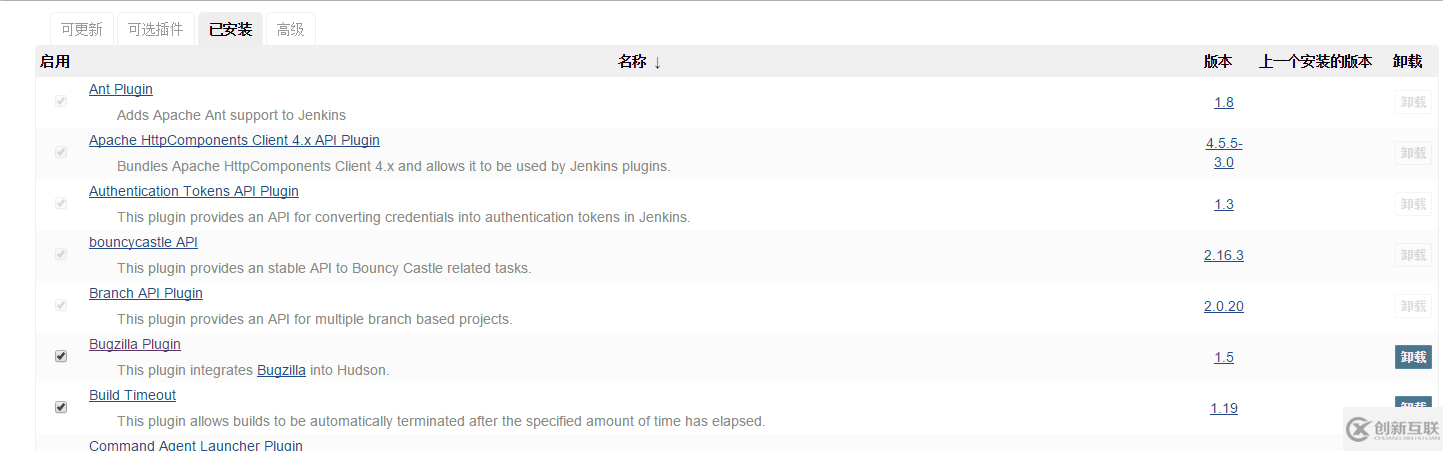Open version 2.16.3 link for bouncycastle

pyautogui.click(x=1224, y=255)
